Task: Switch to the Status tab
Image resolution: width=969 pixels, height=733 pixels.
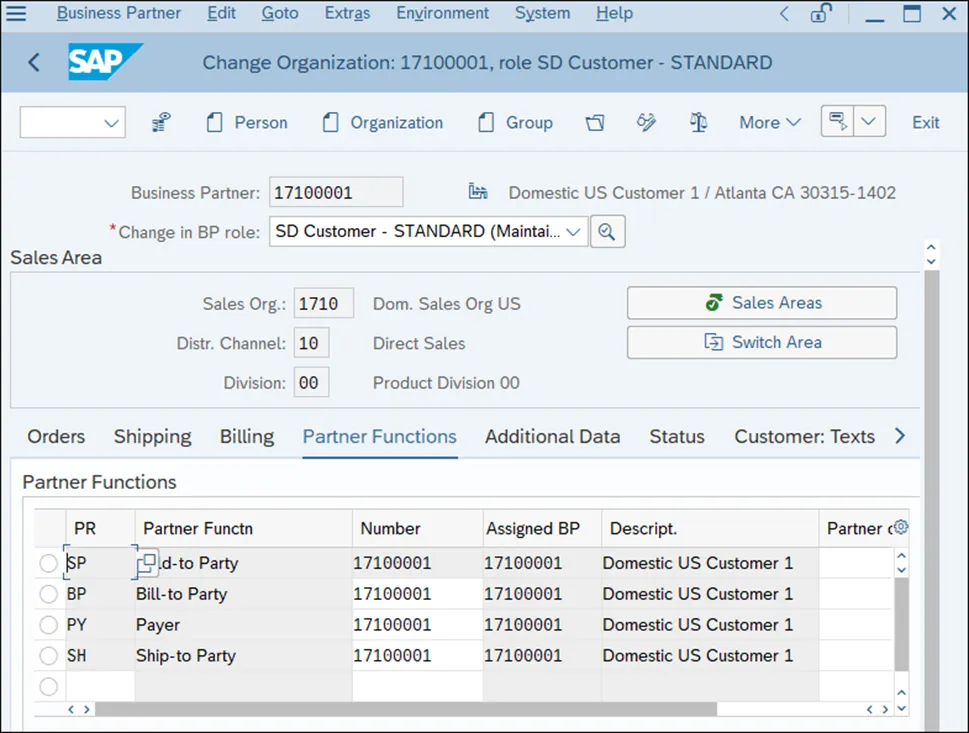Action: (x=677, y=436)
